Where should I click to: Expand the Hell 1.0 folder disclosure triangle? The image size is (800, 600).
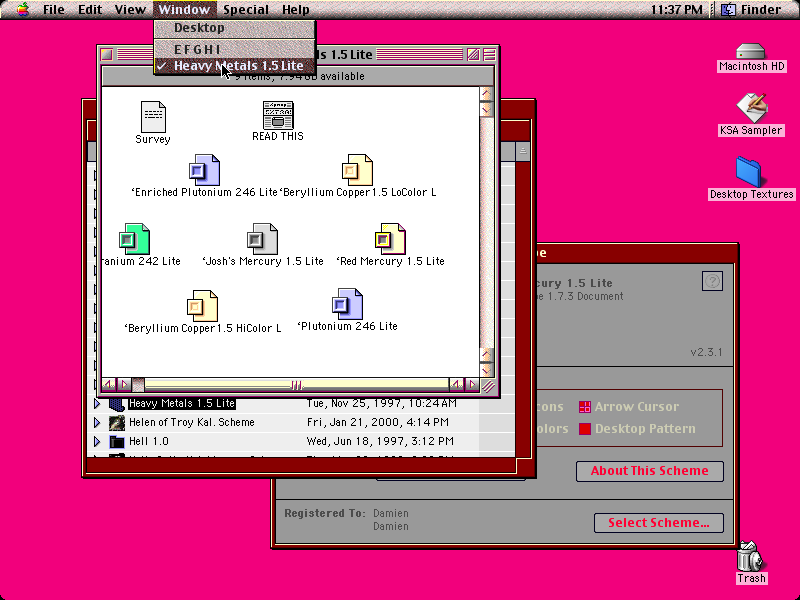(97, 441)
